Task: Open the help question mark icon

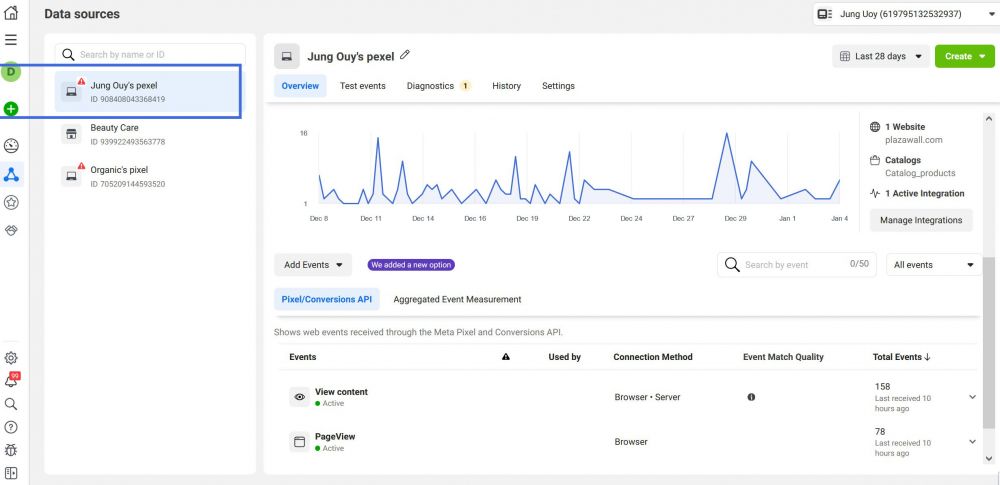Action: pyautogui.click(x=11, y=428)
